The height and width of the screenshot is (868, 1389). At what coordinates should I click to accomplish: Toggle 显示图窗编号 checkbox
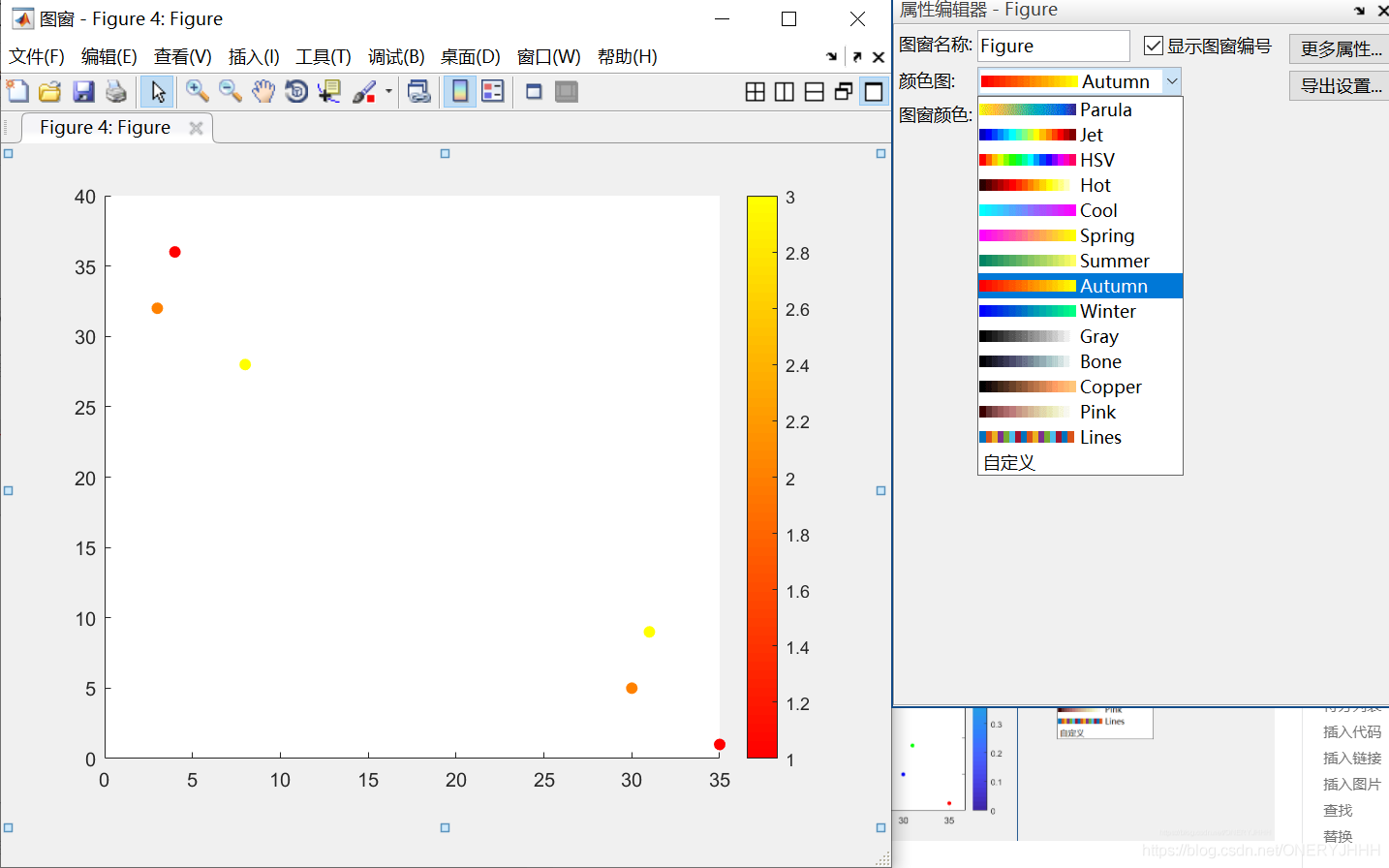pos(1153,46)
